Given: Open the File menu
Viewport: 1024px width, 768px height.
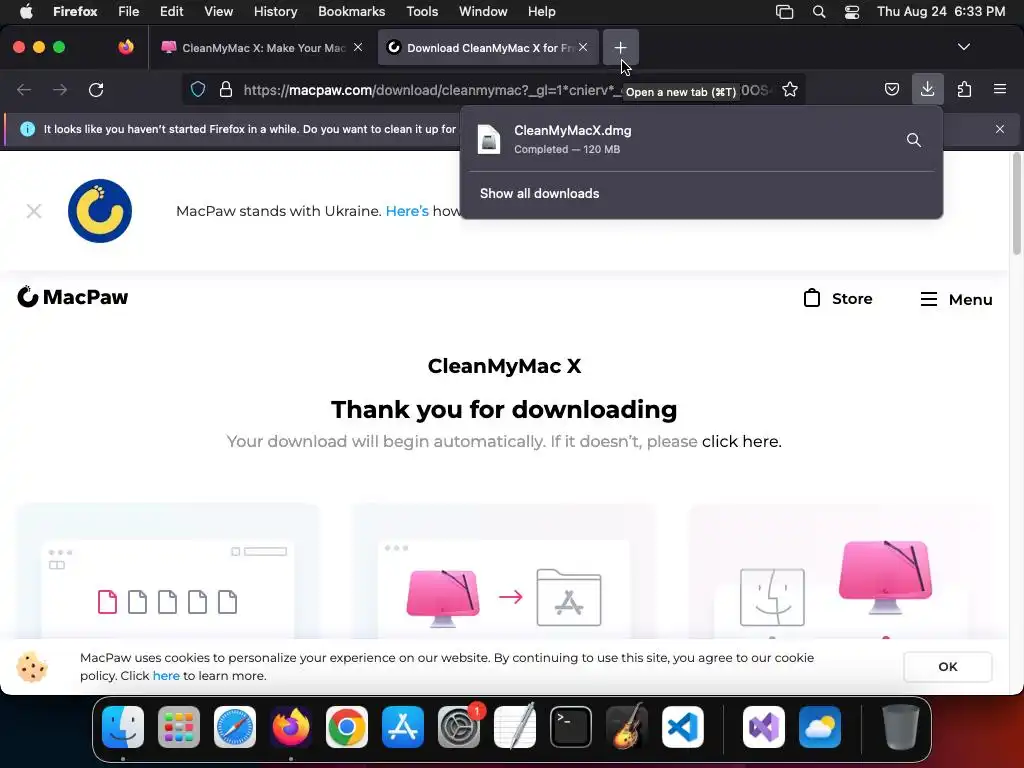Looking at the screenshot, I should point(129,11).
